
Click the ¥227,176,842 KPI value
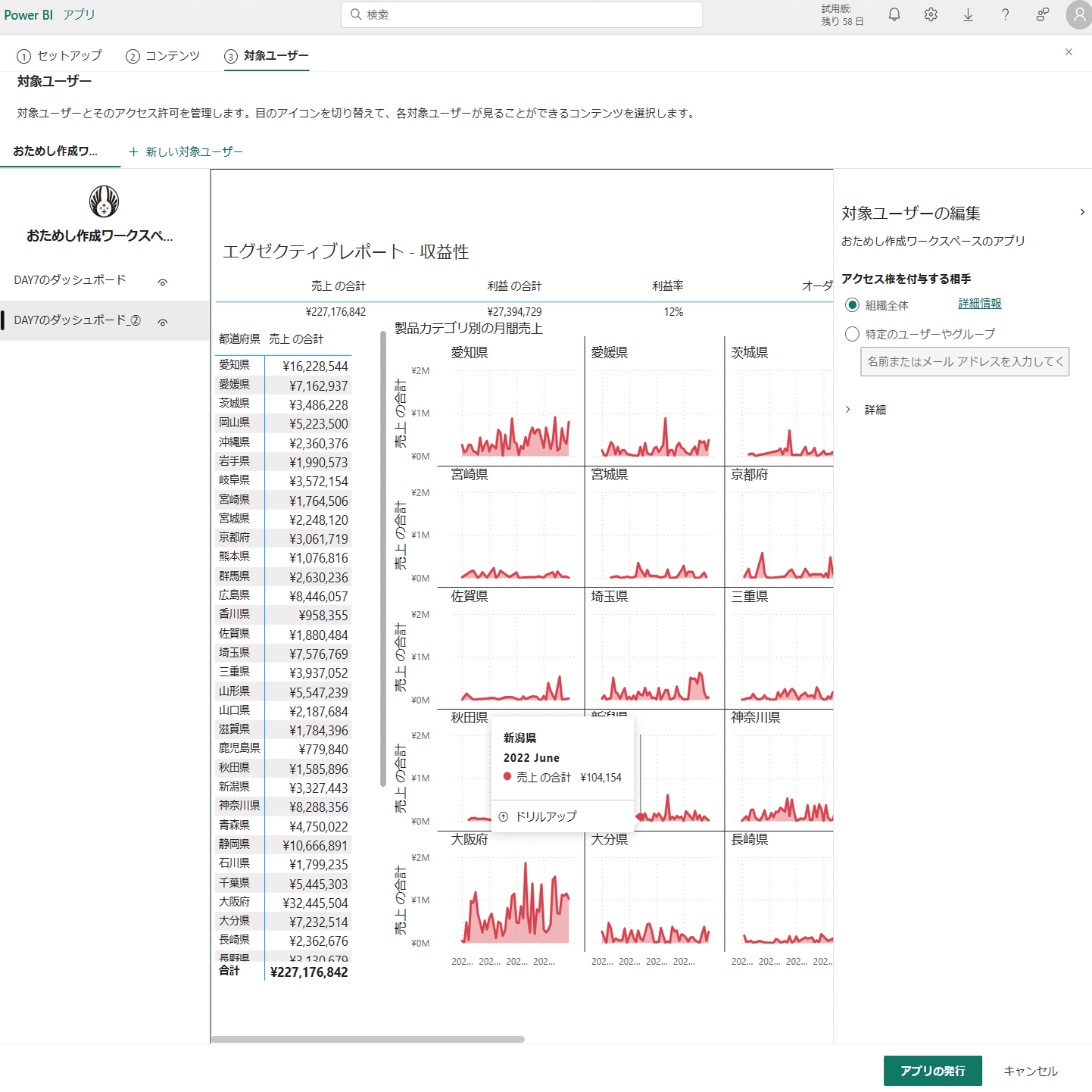pyautogui.click(x=335, y=312)
